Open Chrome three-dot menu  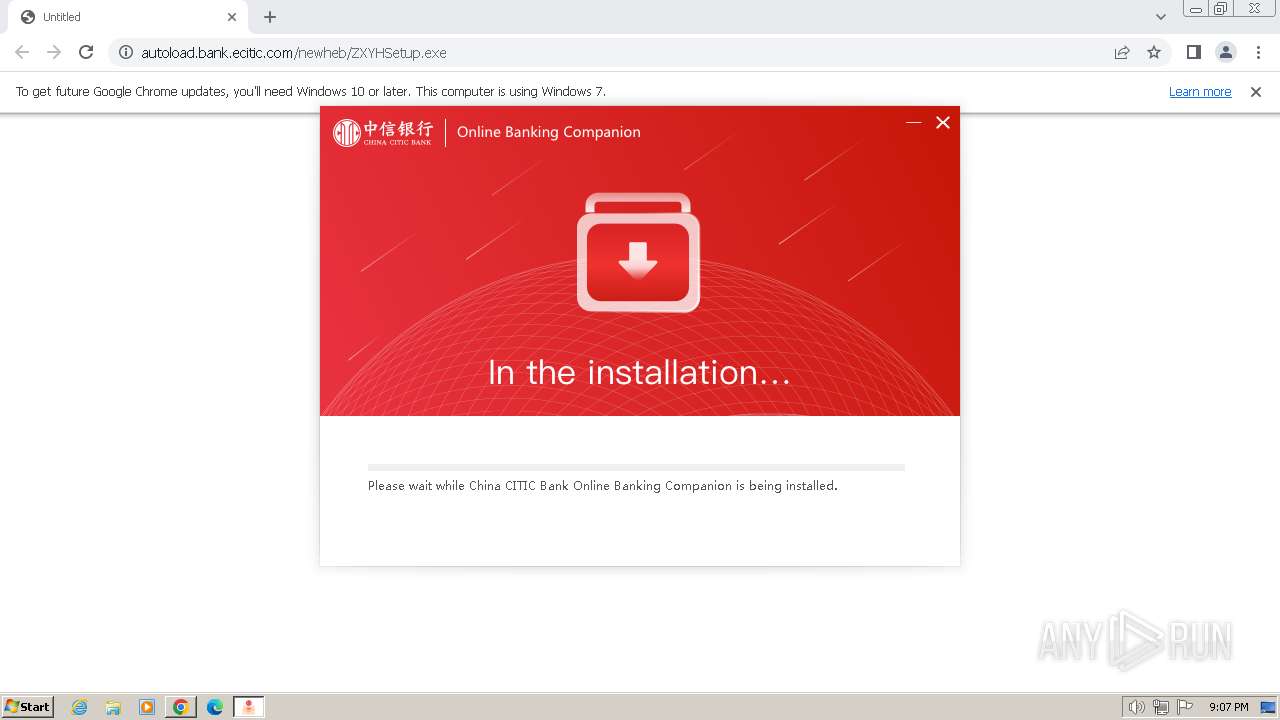click(1258, 52)
